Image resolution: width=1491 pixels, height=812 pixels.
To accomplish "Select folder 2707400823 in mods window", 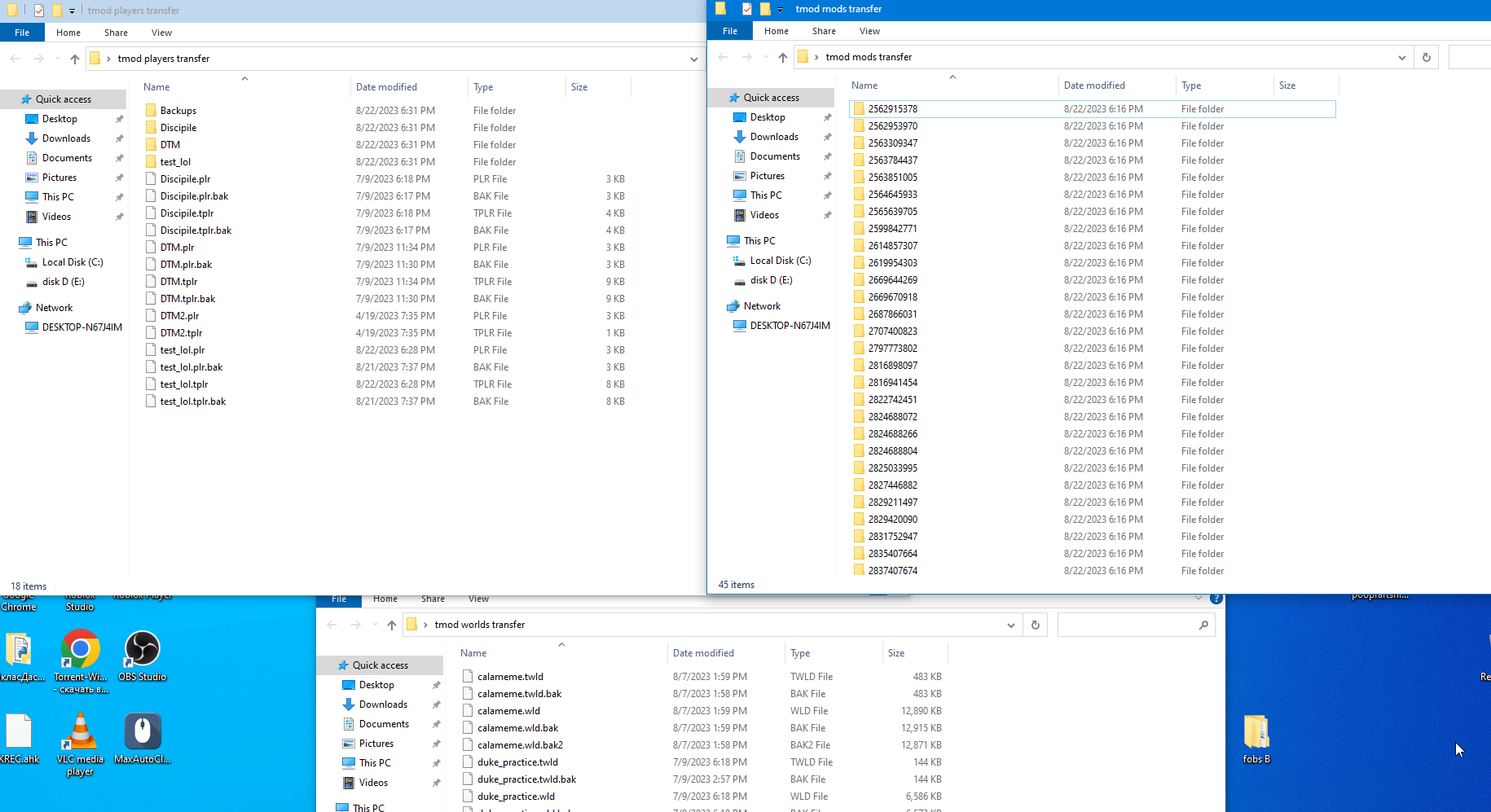I will [x=1093, y=331].
